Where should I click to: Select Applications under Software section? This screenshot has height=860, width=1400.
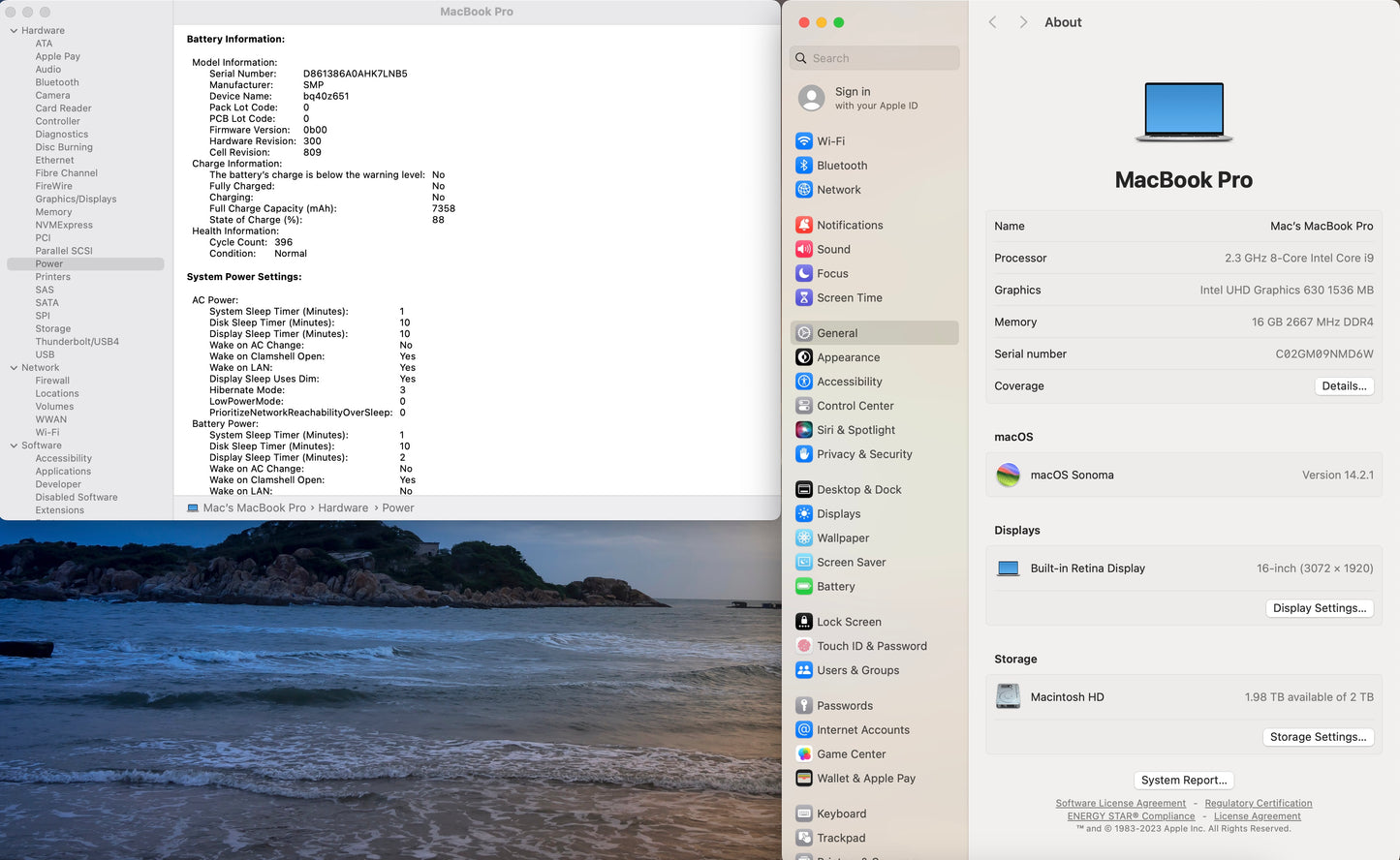[63, 472]
